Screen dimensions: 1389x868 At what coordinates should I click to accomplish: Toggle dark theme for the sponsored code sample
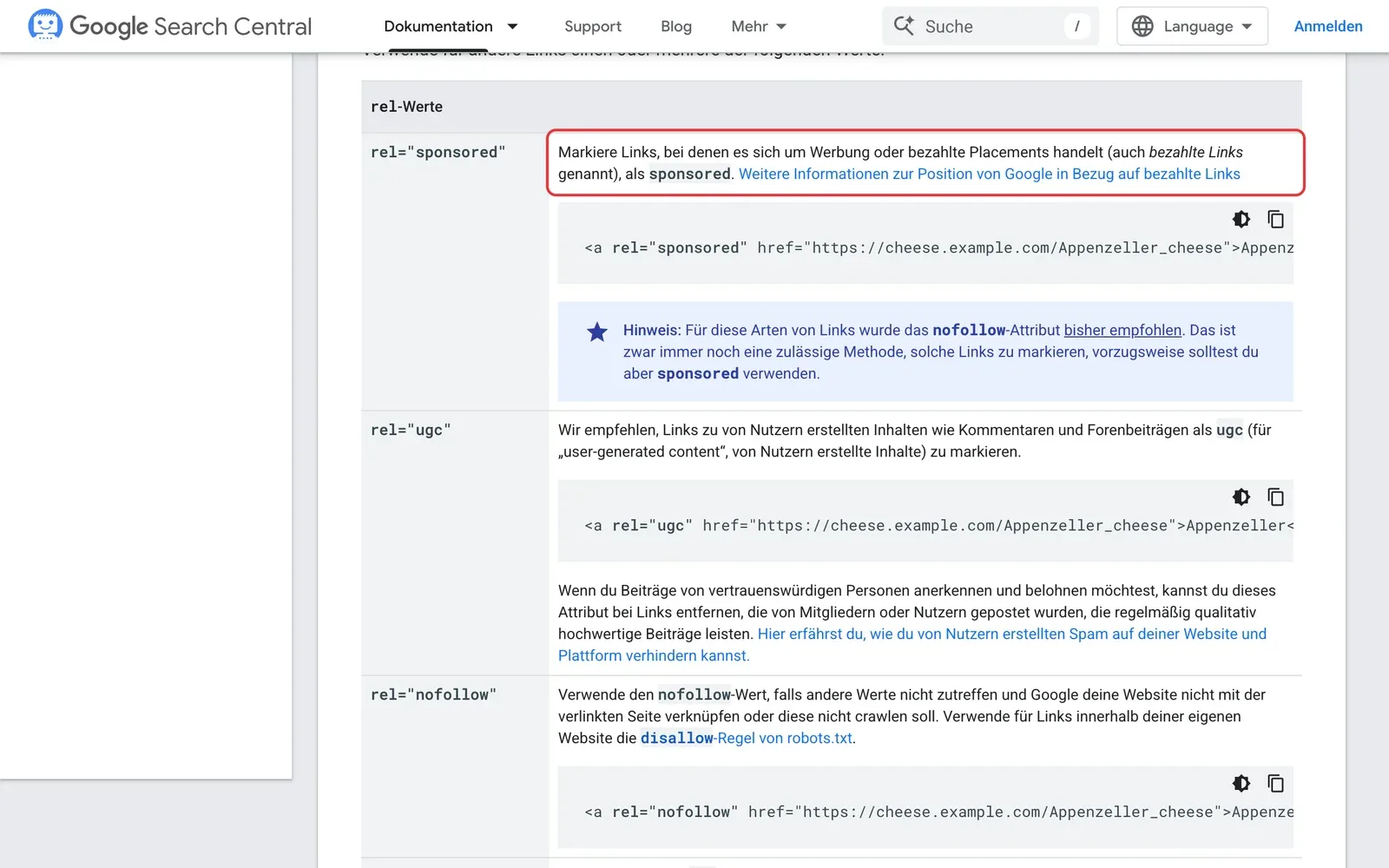[1241, 220]
